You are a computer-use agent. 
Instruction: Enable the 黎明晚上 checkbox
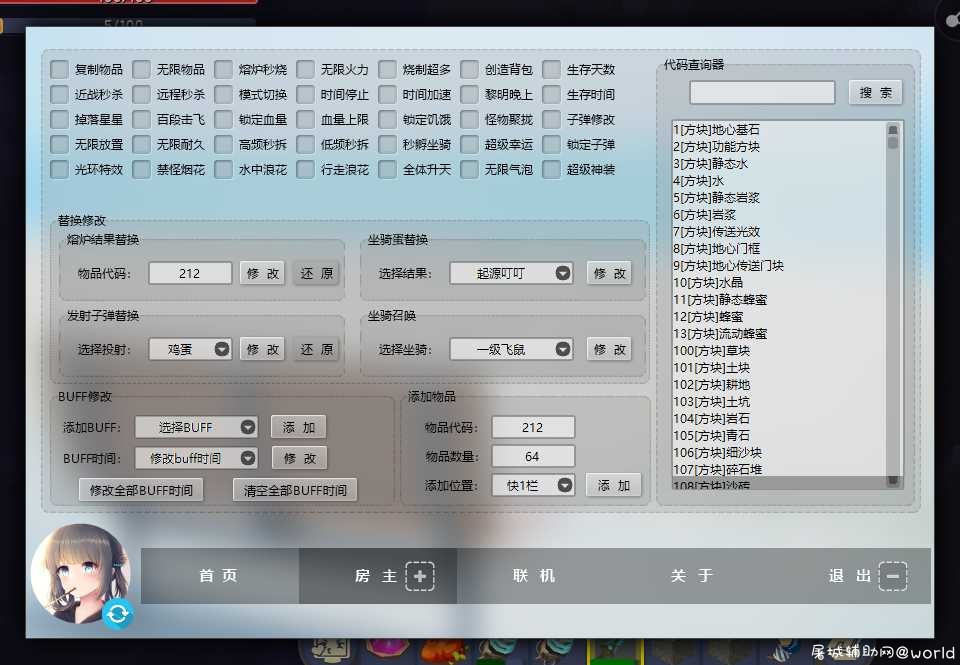[x=470, y=94]
